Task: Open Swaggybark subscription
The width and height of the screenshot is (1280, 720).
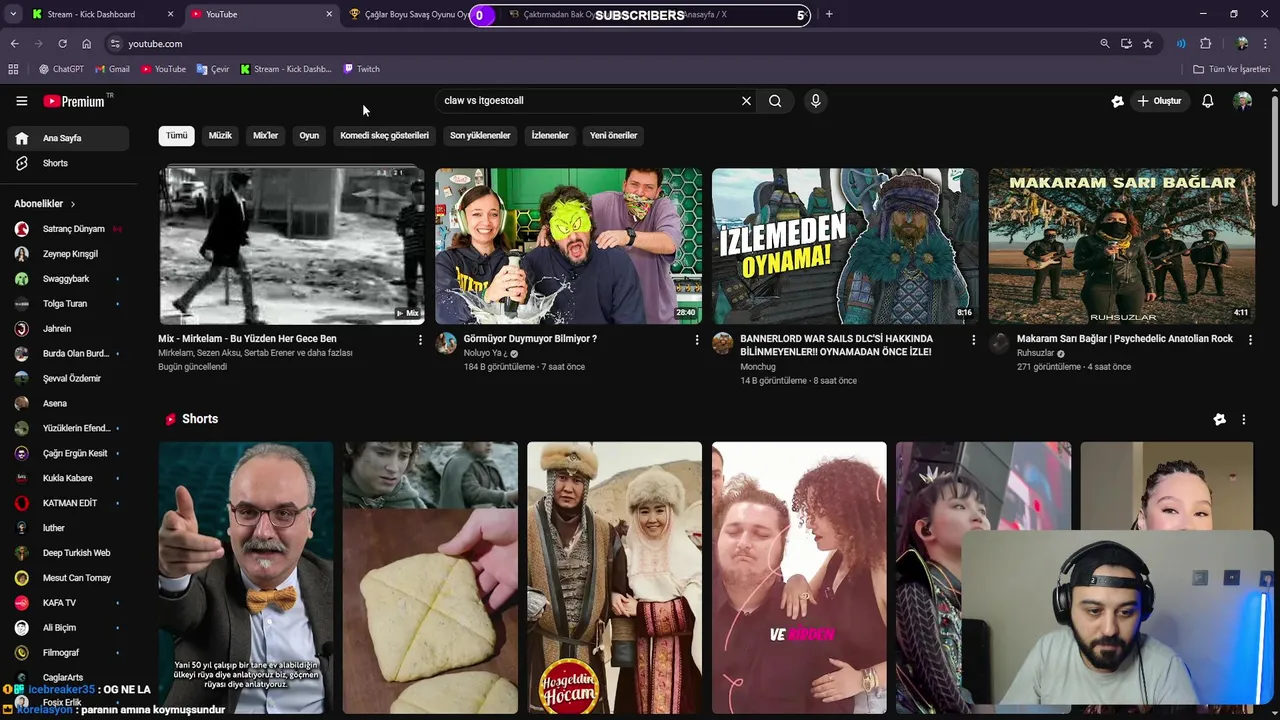Action: (x=68, y=279)
